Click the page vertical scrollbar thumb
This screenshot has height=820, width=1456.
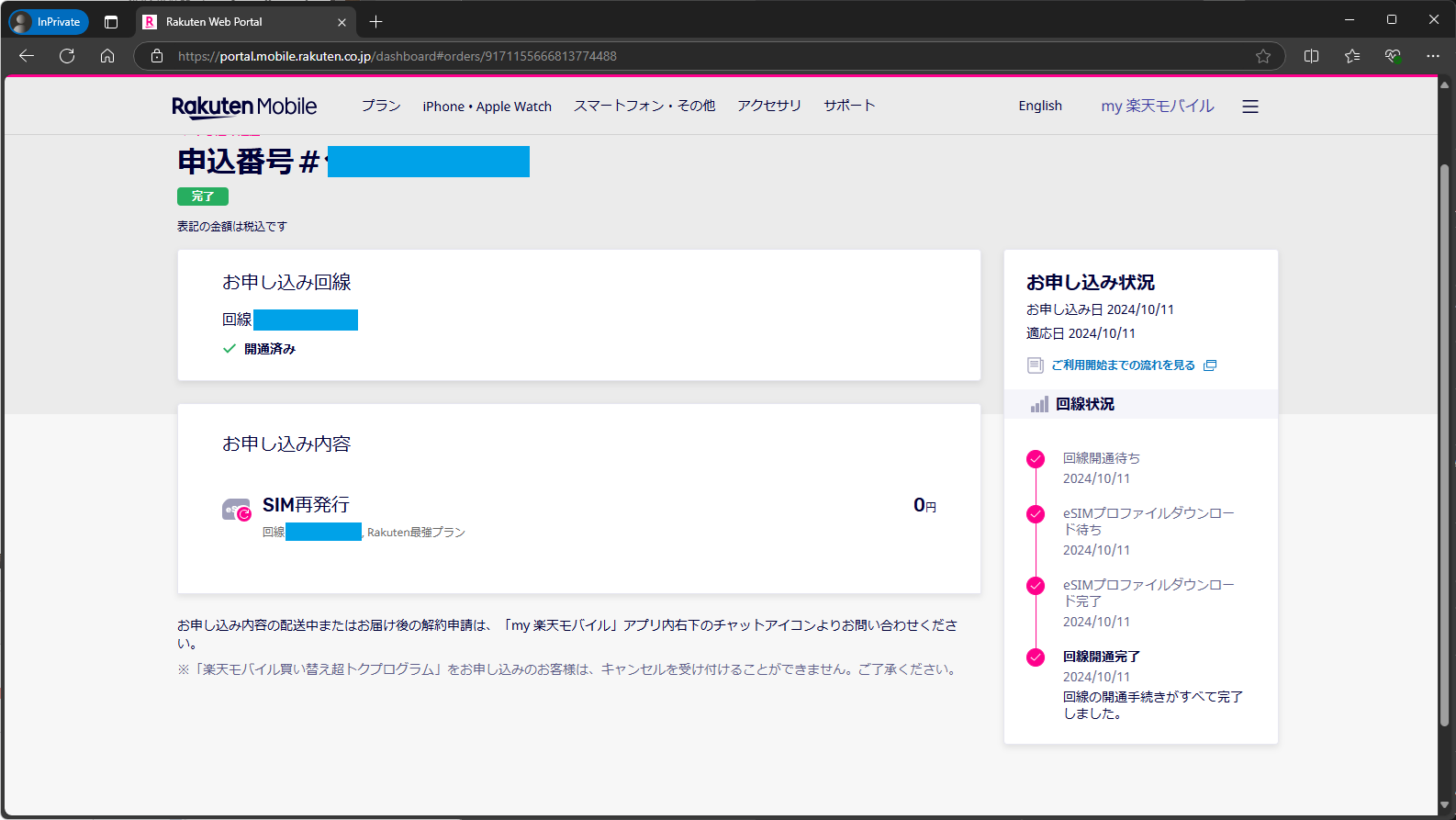coord(1445,444)
